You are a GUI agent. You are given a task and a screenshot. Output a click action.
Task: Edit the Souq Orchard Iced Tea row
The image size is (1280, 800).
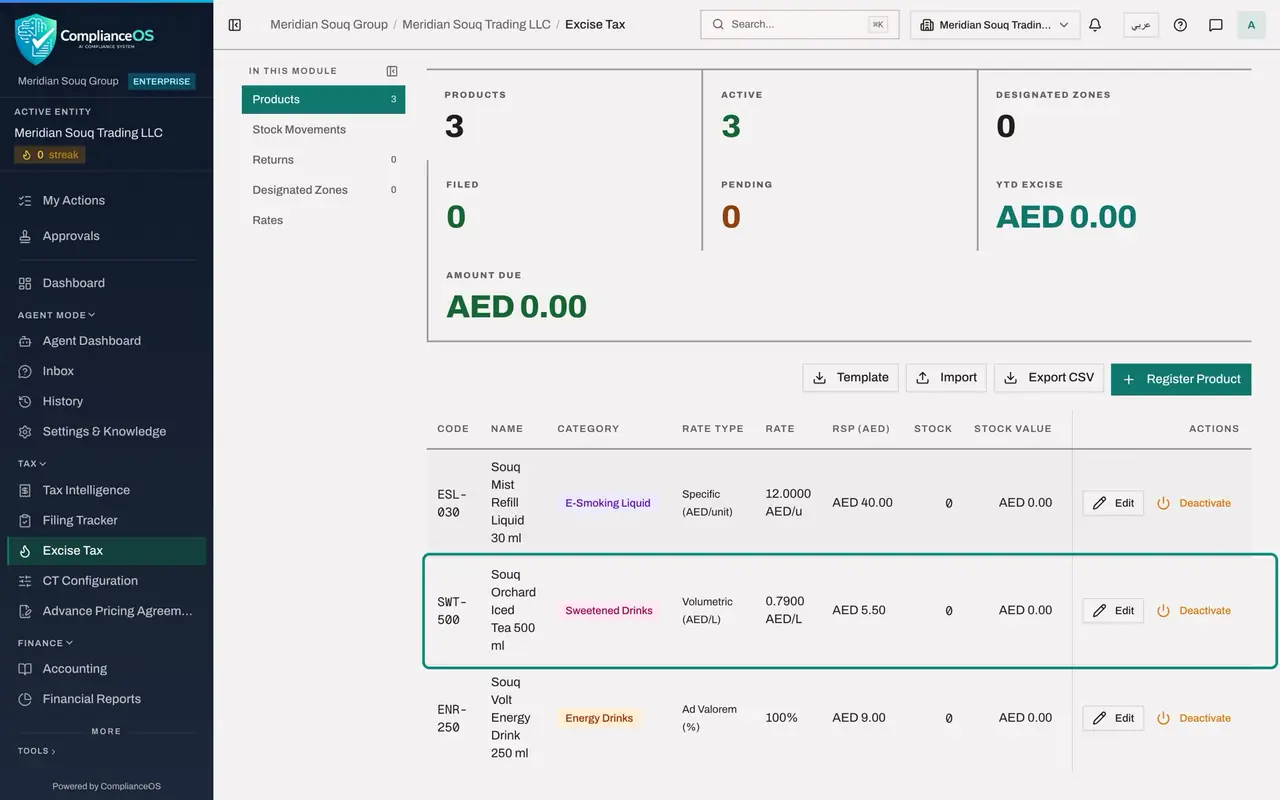[x=1113, y=611]
